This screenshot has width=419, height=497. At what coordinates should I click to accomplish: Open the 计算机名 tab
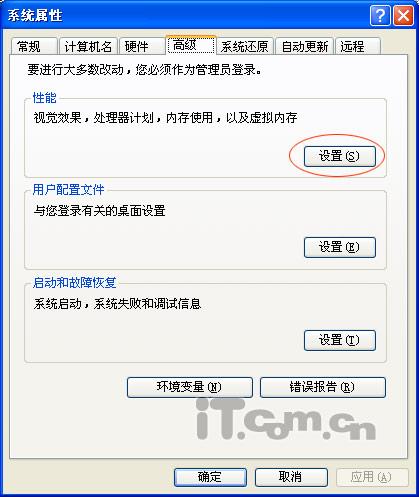88,46
